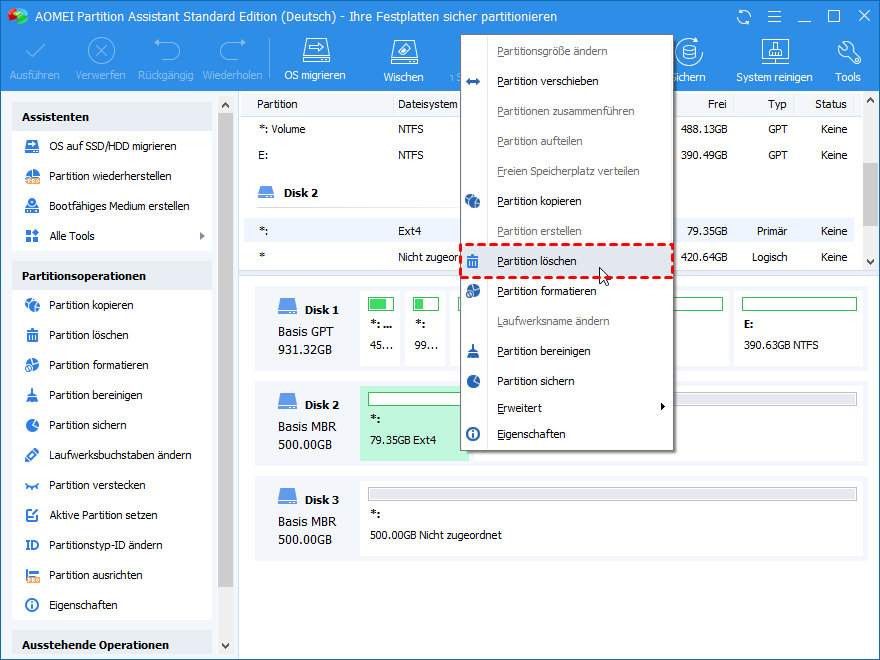Choose Partition sichern in context menu

pos(567,382)
